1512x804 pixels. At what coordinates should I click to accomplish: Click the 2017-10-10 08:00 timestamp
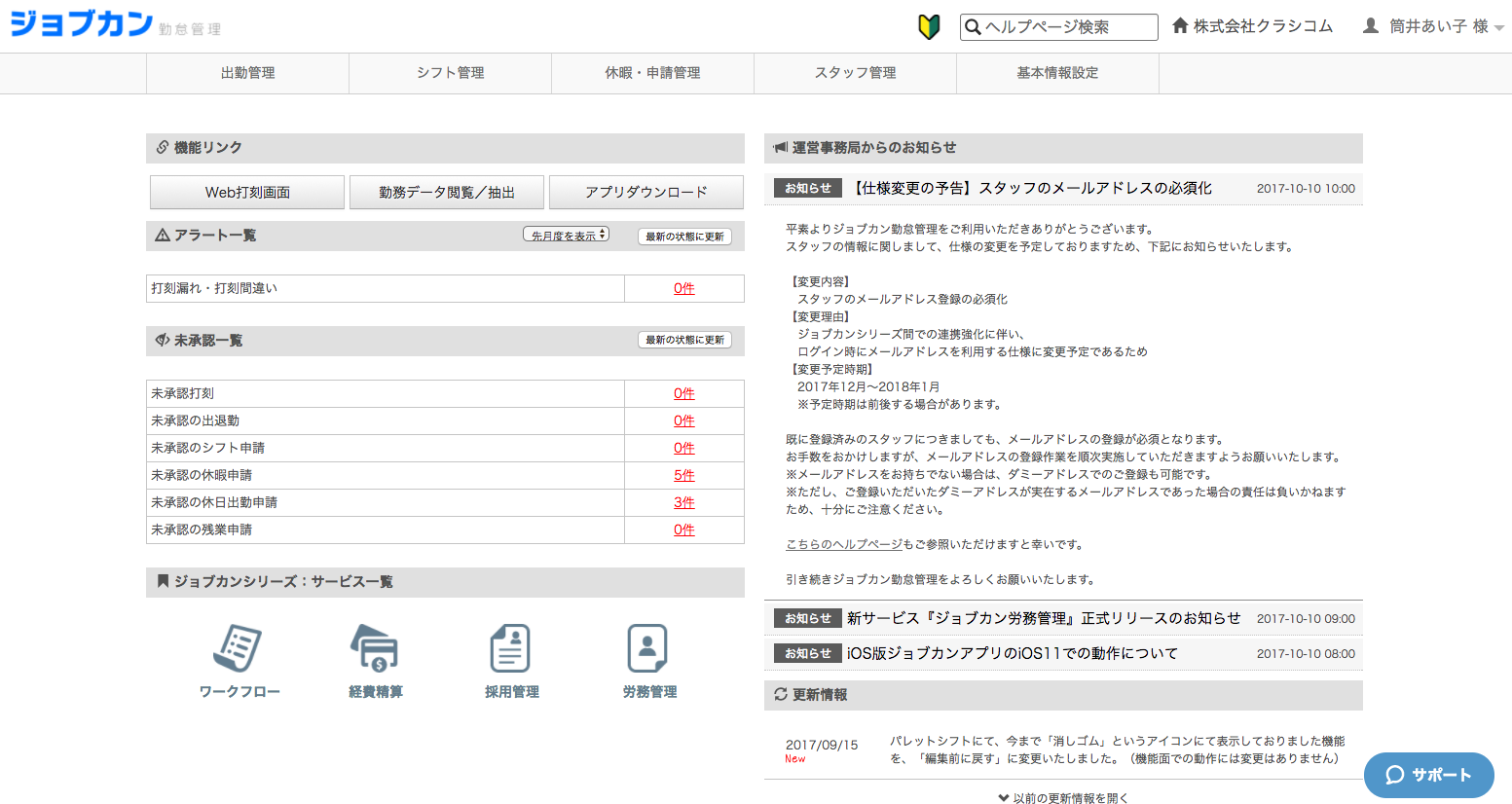1306,654
